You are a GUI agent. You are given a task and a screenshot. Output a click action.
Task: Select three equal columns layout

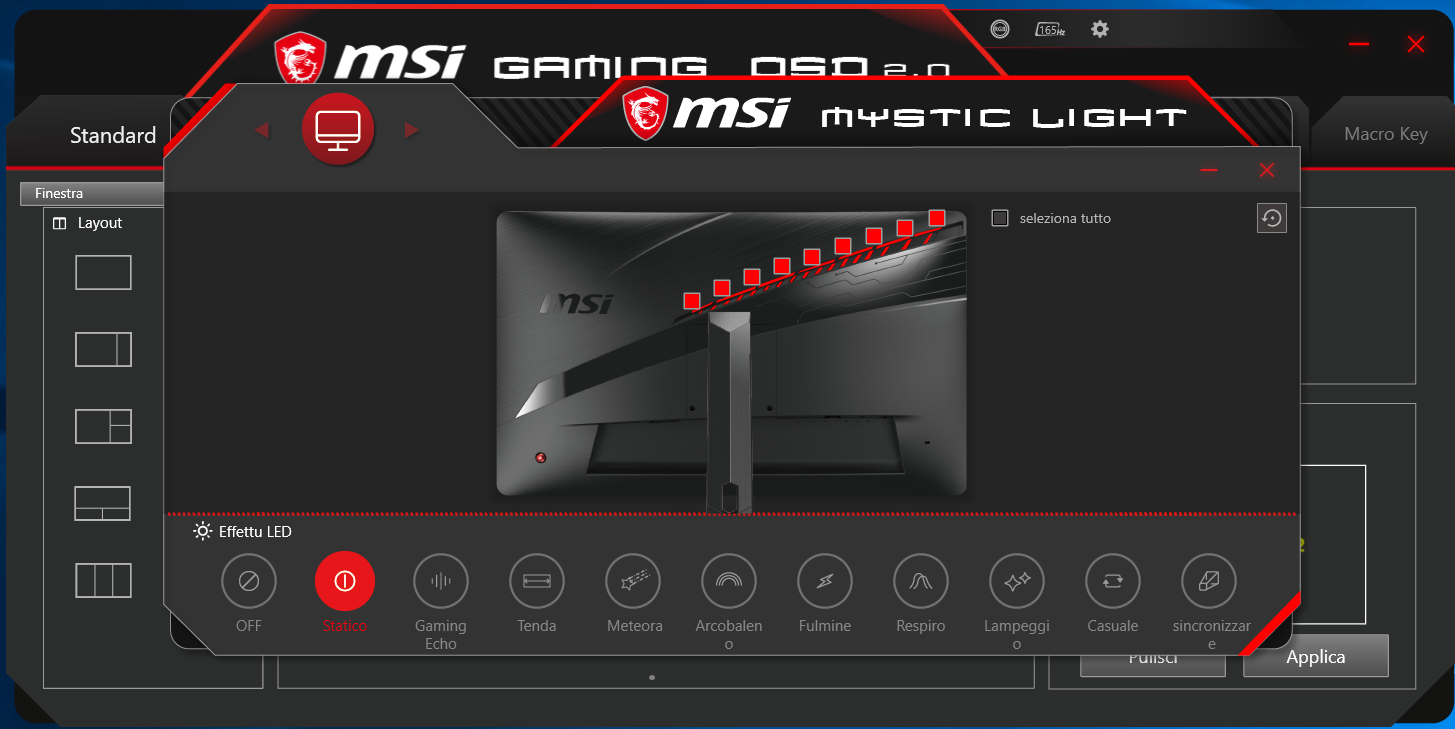click(x=103, y=581)
